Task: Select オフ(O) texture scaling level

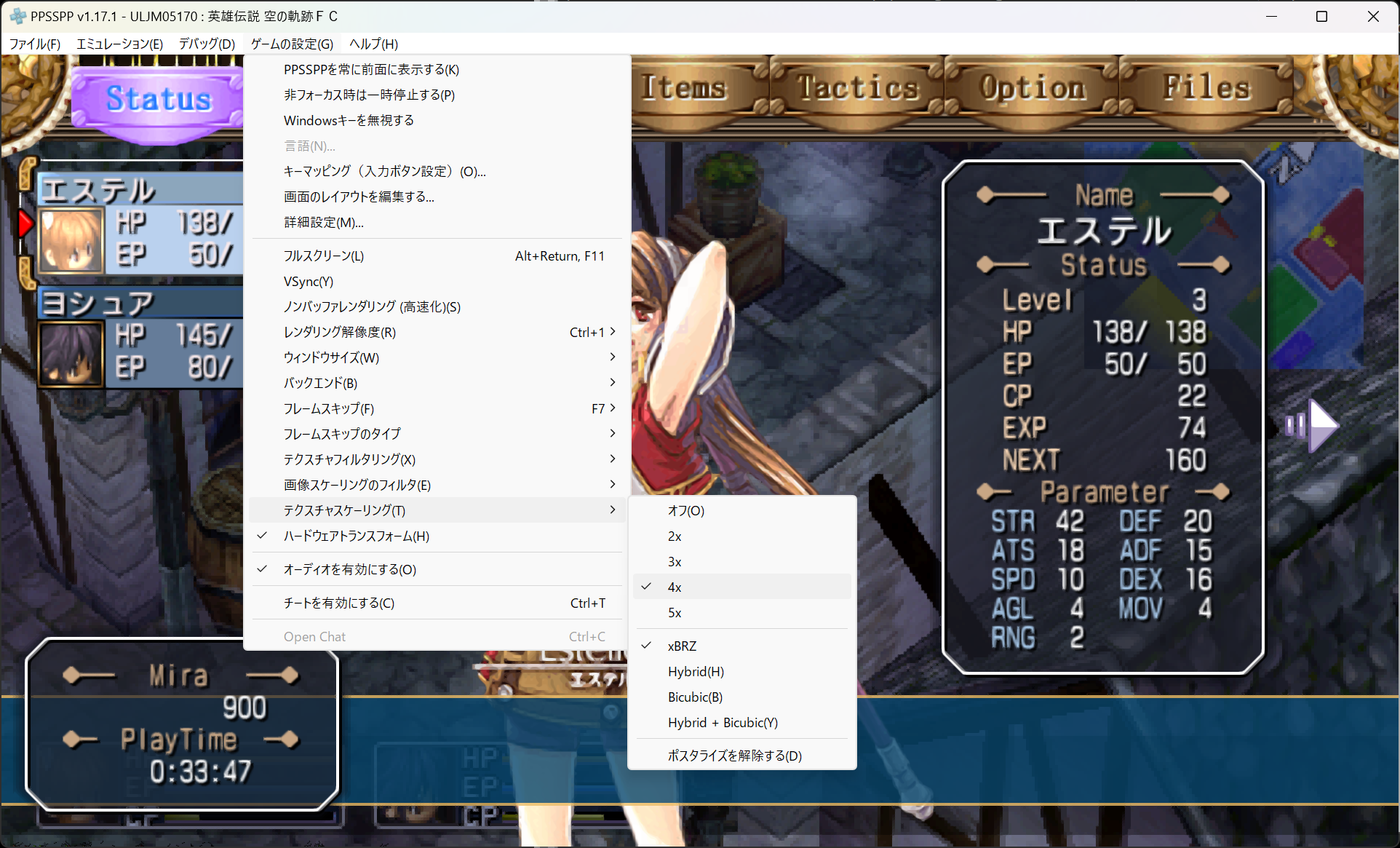Action: [x=742, y=511]
